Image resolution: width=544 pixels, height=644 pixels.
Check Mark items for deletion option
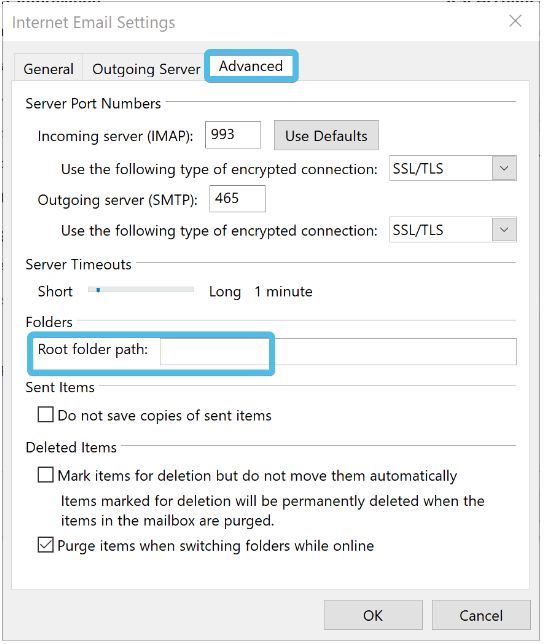[46, 475]
